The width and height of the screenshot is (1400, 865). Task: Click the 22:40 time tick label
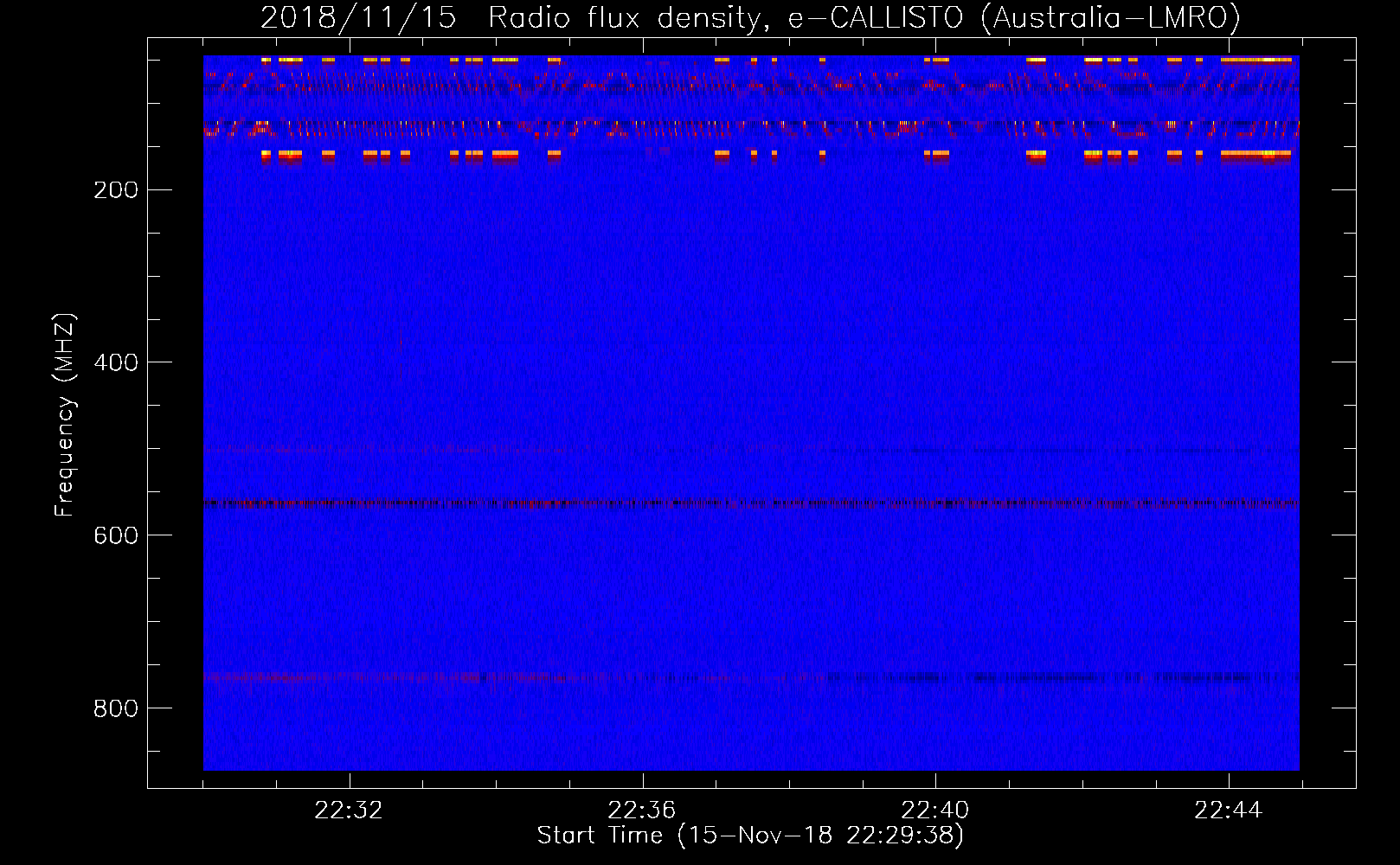935,811
